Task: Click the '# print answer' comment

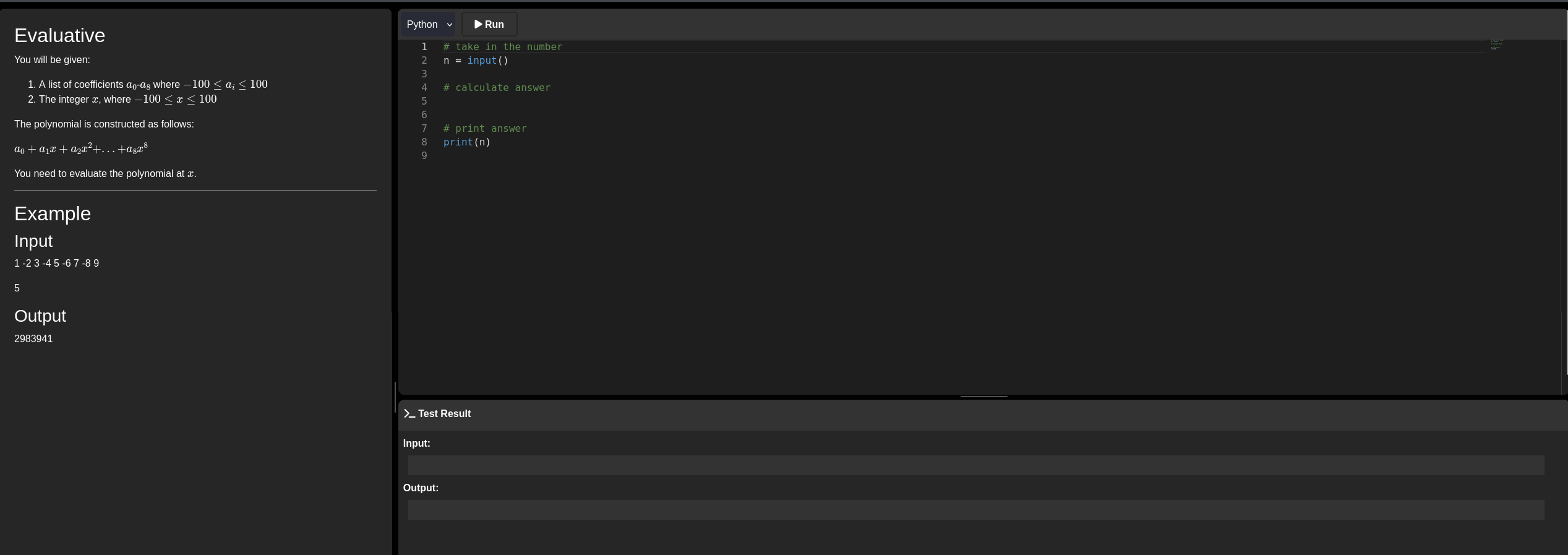Action: click(485, 129)
